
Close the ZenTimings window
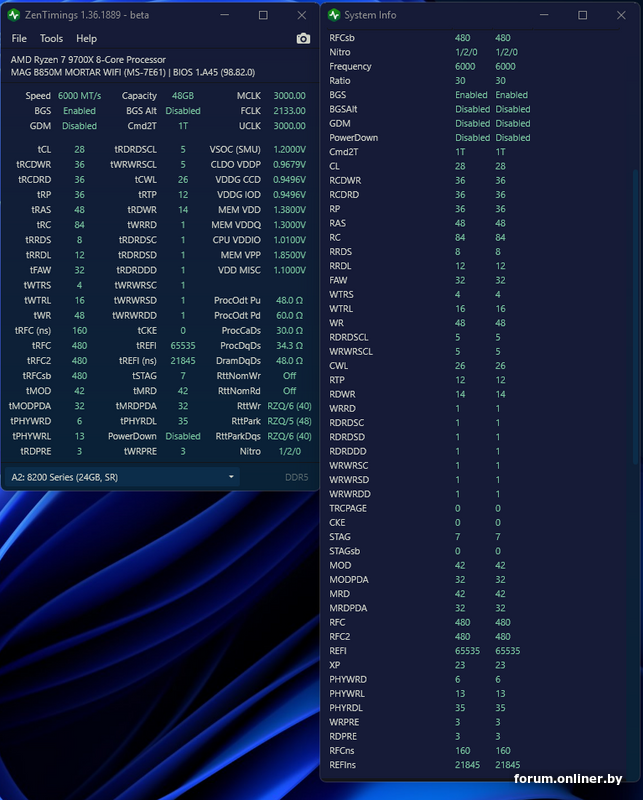pyautogui.click(x=302, y=15)
